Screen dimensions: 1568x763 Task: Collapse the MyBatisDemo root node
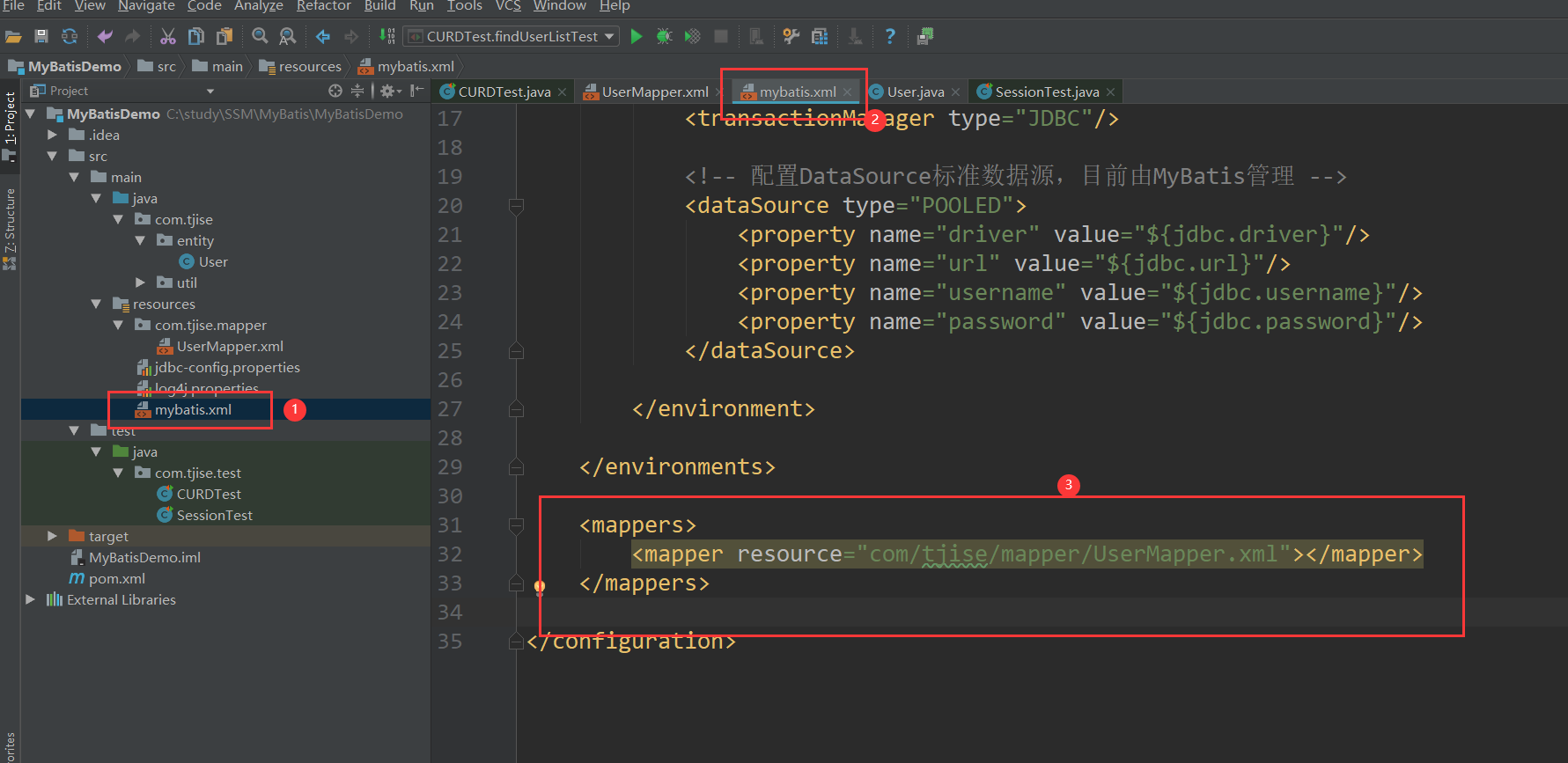(x=31, y=114)
